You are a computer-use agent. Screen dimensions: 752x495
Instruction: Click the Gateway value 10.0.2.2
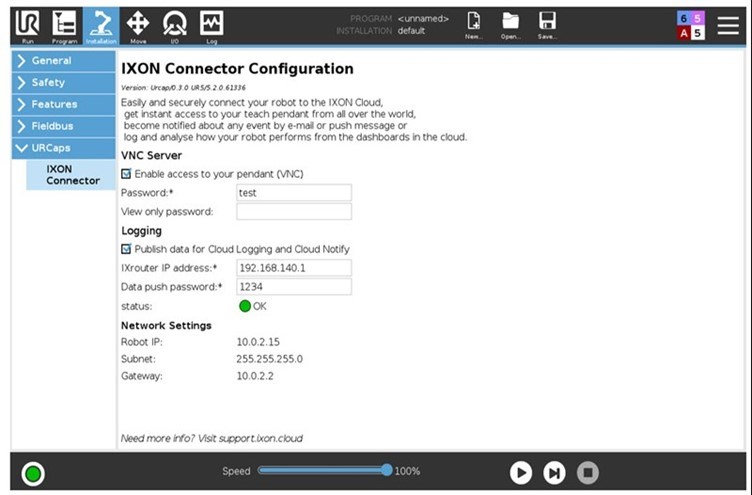pyautogui.click(x=255, y=376)
